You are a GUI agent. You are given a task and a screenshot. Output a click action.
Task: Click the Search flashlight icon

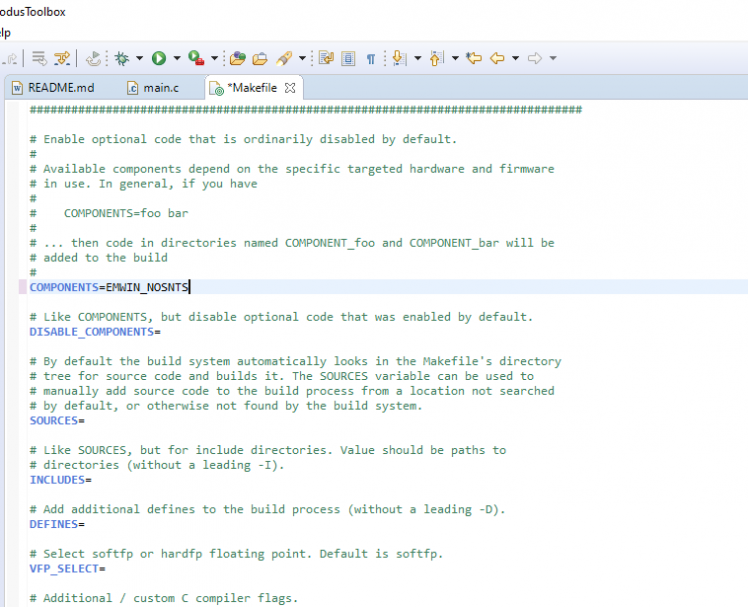click(x=284, y=58)
